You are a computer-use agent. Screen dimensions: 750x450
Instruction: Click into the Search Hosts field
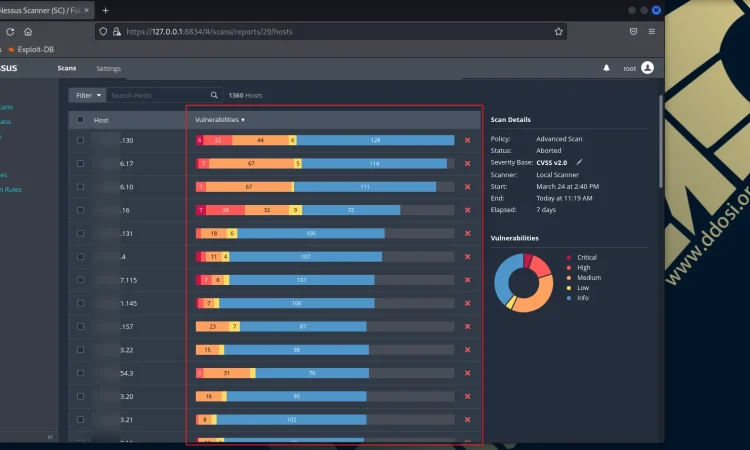click(158, 95)
